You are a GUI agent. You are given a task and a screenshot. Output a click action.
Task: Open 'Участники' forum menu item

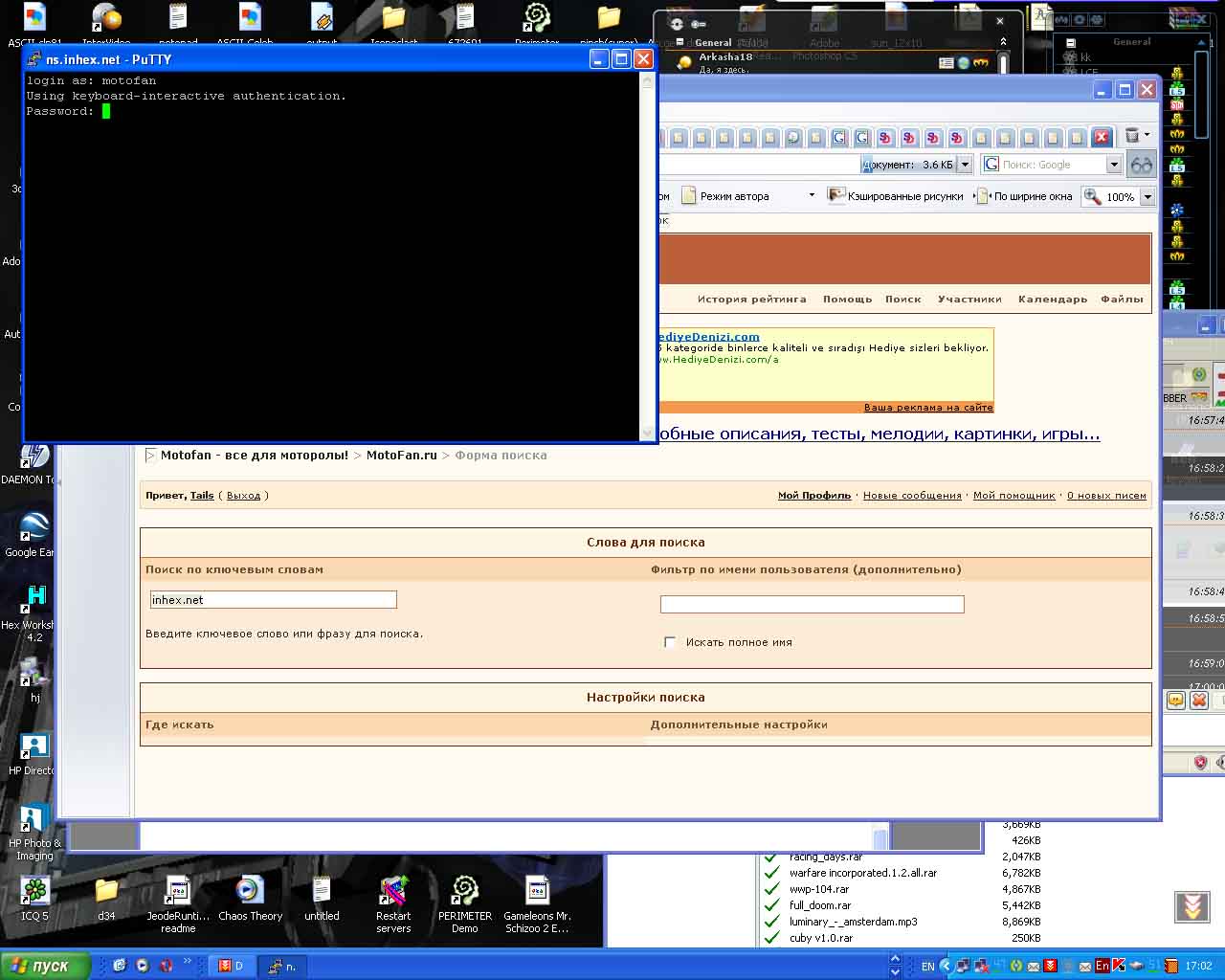[969, 300]
